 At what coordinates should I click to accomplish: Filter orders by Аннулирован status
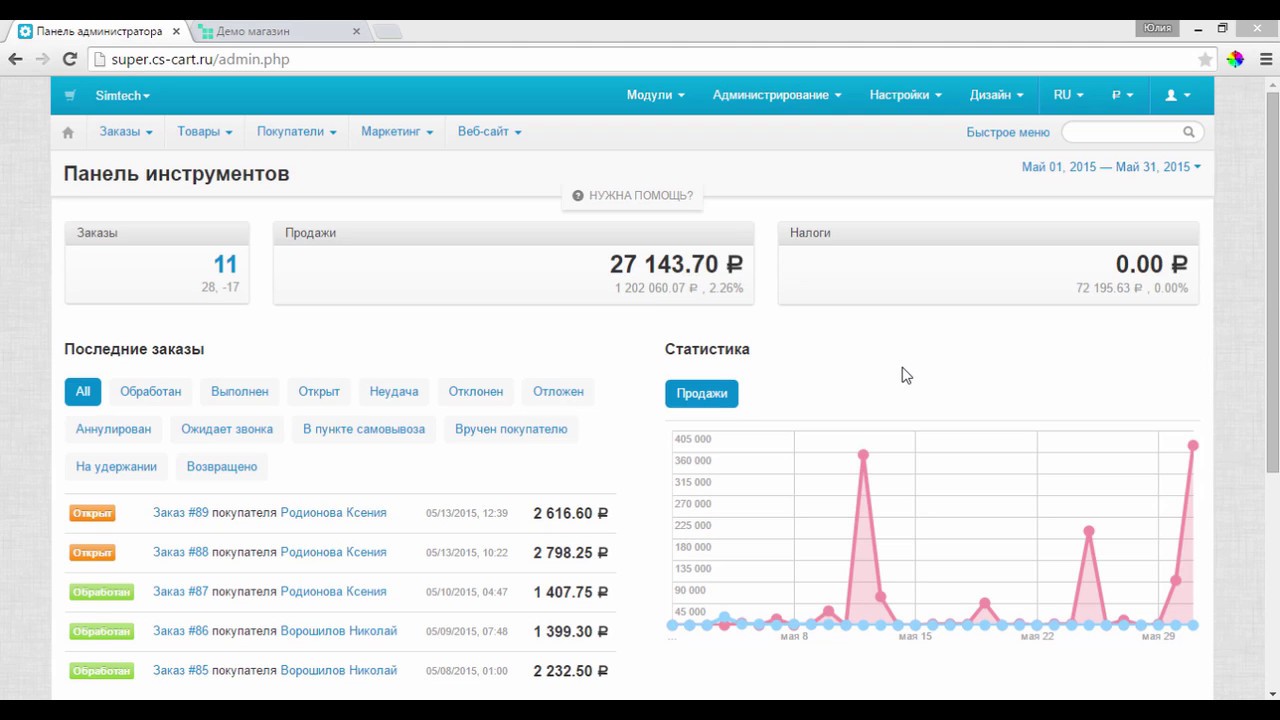point(114,429)
